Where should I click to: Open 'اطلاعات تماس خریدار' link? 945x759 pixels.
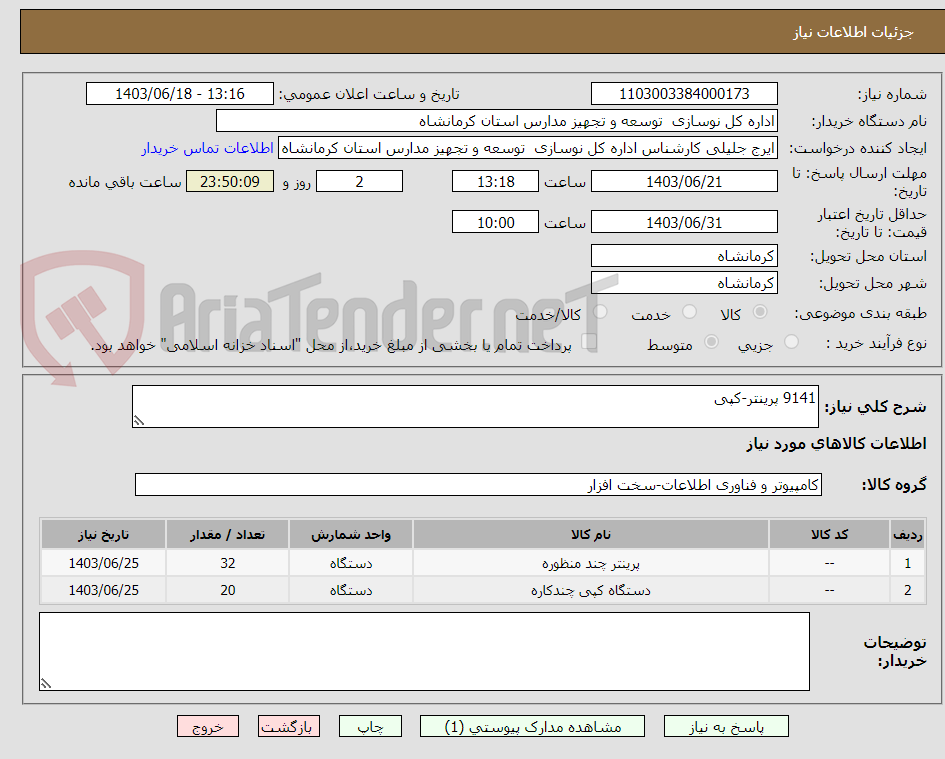click(207, 148)
